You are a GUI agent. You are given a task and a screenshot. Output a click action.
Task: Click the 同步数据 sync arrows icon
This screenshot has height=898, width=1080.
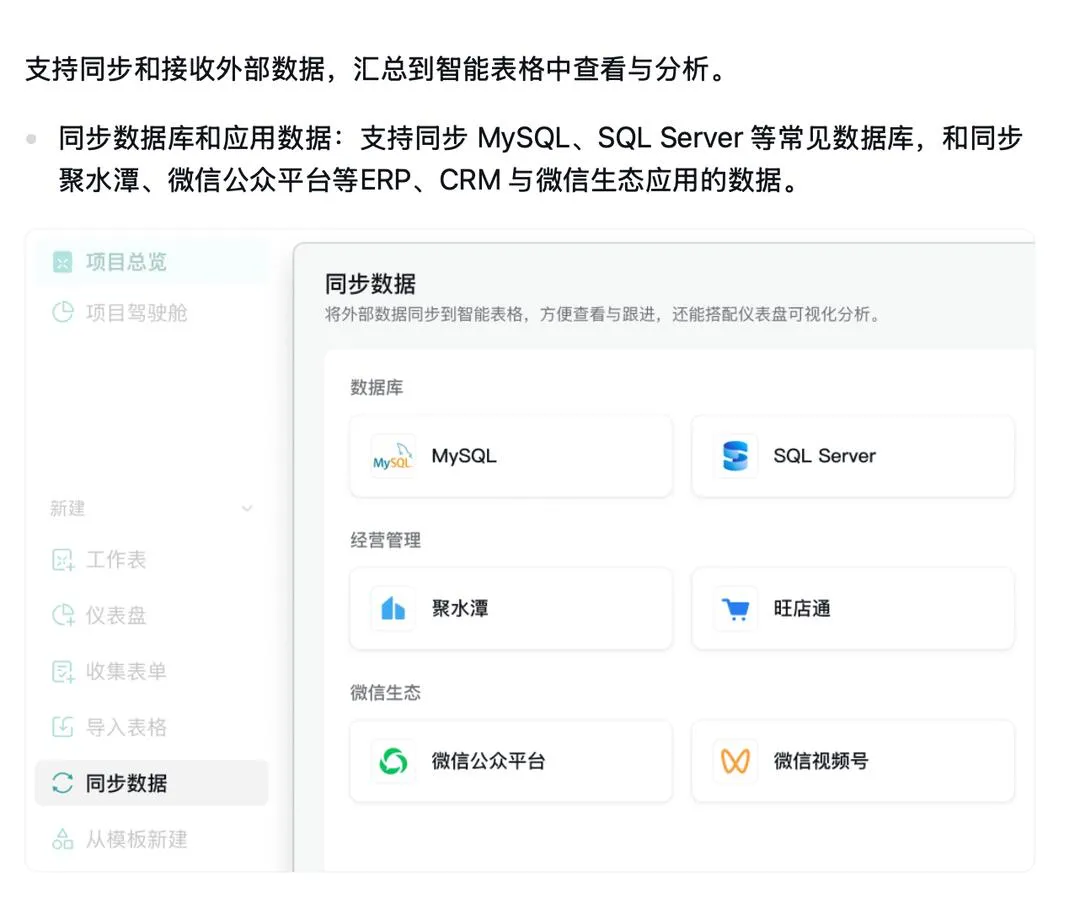[63, 783]
